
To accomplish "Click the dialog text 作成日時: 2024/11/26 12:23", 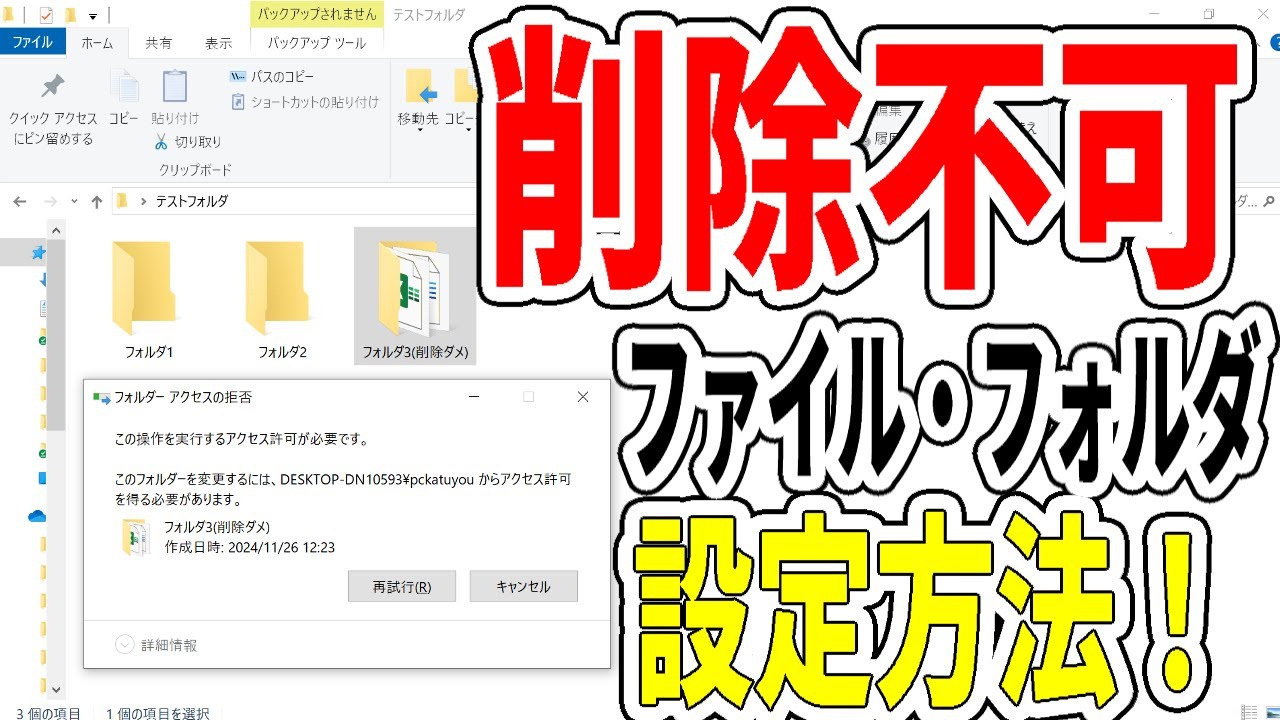I will pyautogui.click(x=249, y=547).
